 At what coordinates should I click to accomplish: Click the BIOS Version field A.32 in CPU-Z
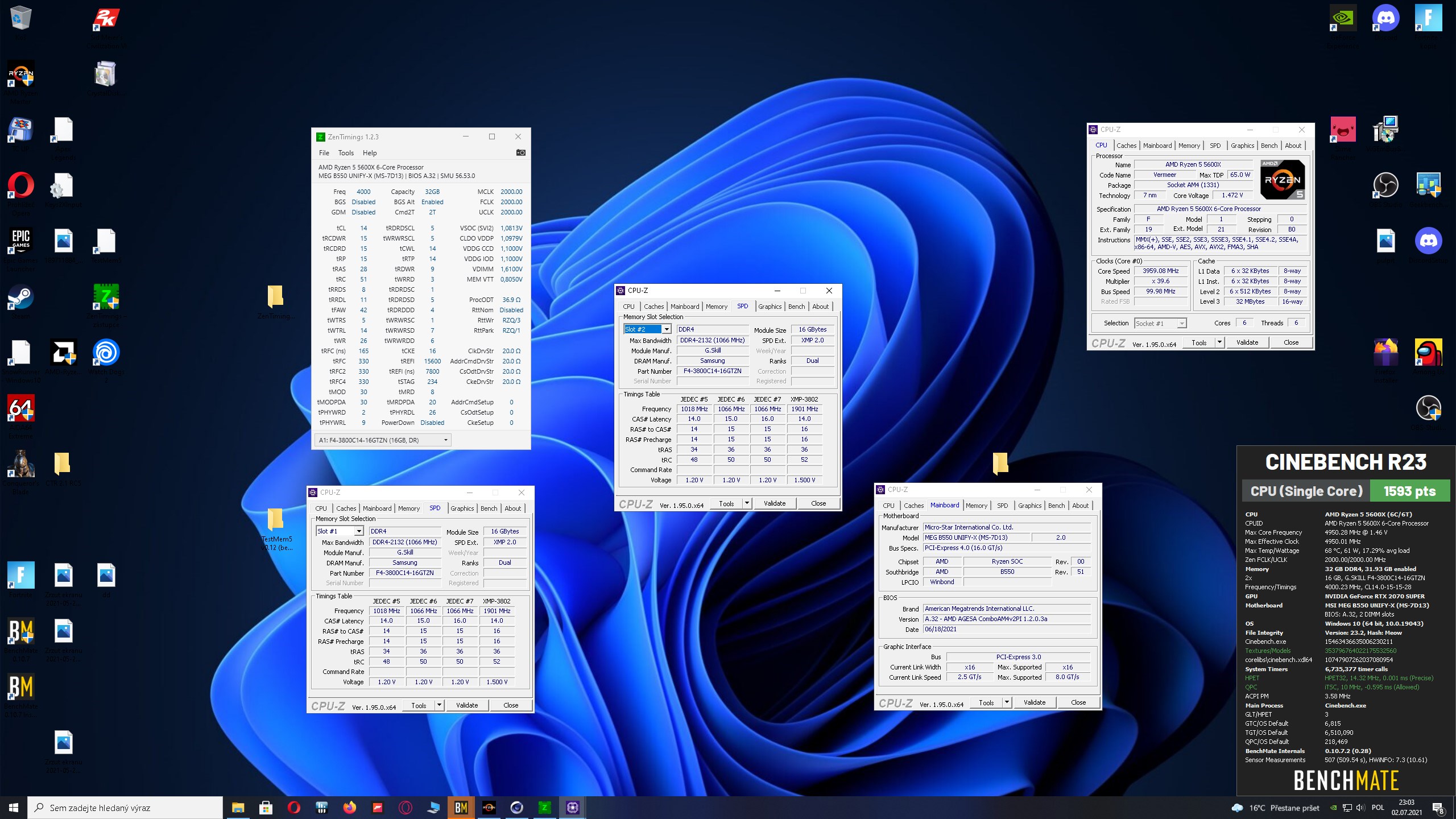(x=1006, y=619)
